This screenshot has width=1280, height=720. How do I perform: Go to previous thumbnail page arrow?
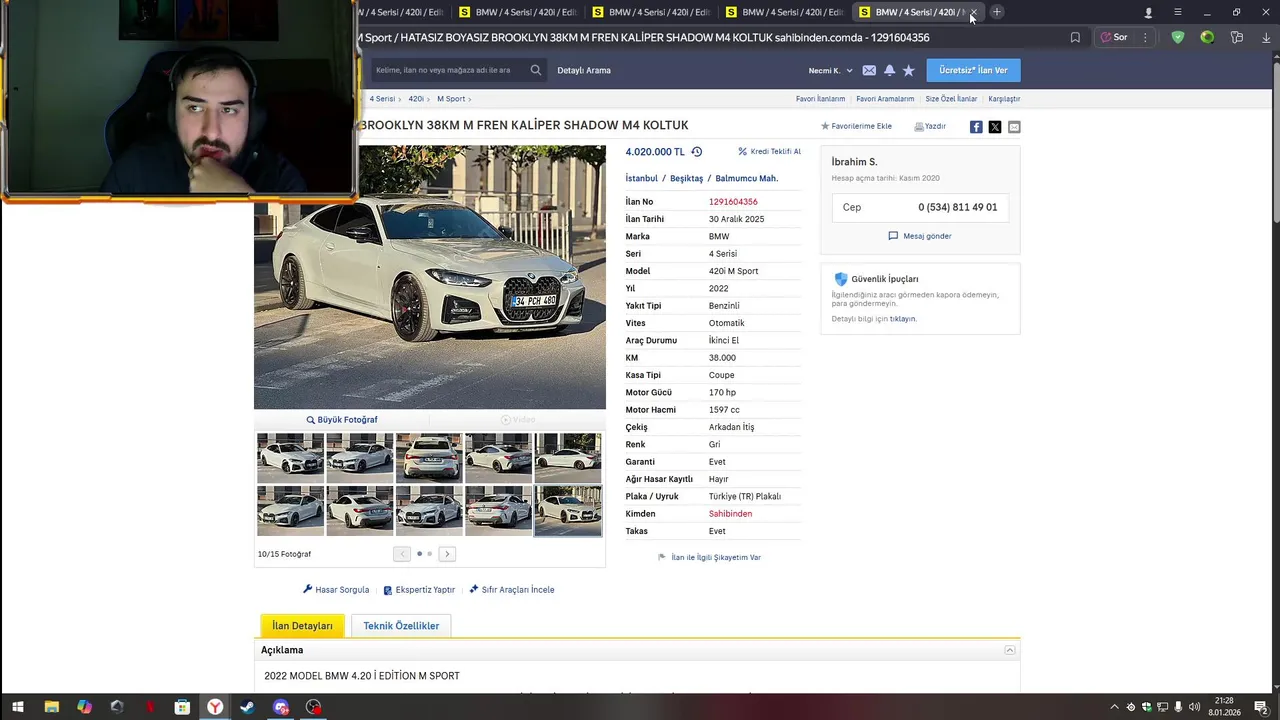pyautogui.click(x=402, y=554)
